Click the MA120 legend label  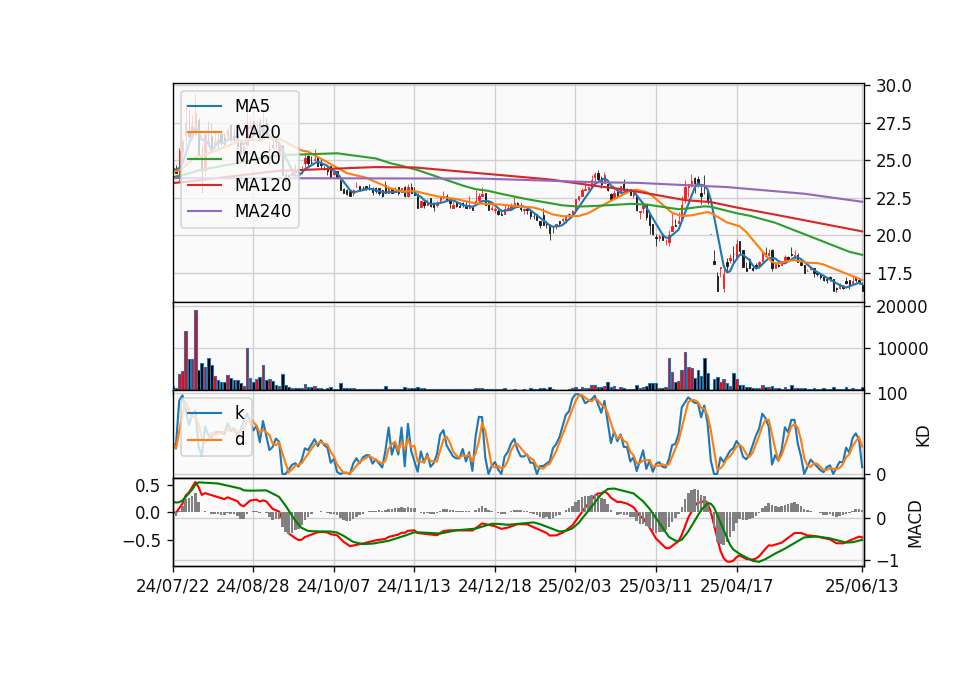click(x=263, y=185)
